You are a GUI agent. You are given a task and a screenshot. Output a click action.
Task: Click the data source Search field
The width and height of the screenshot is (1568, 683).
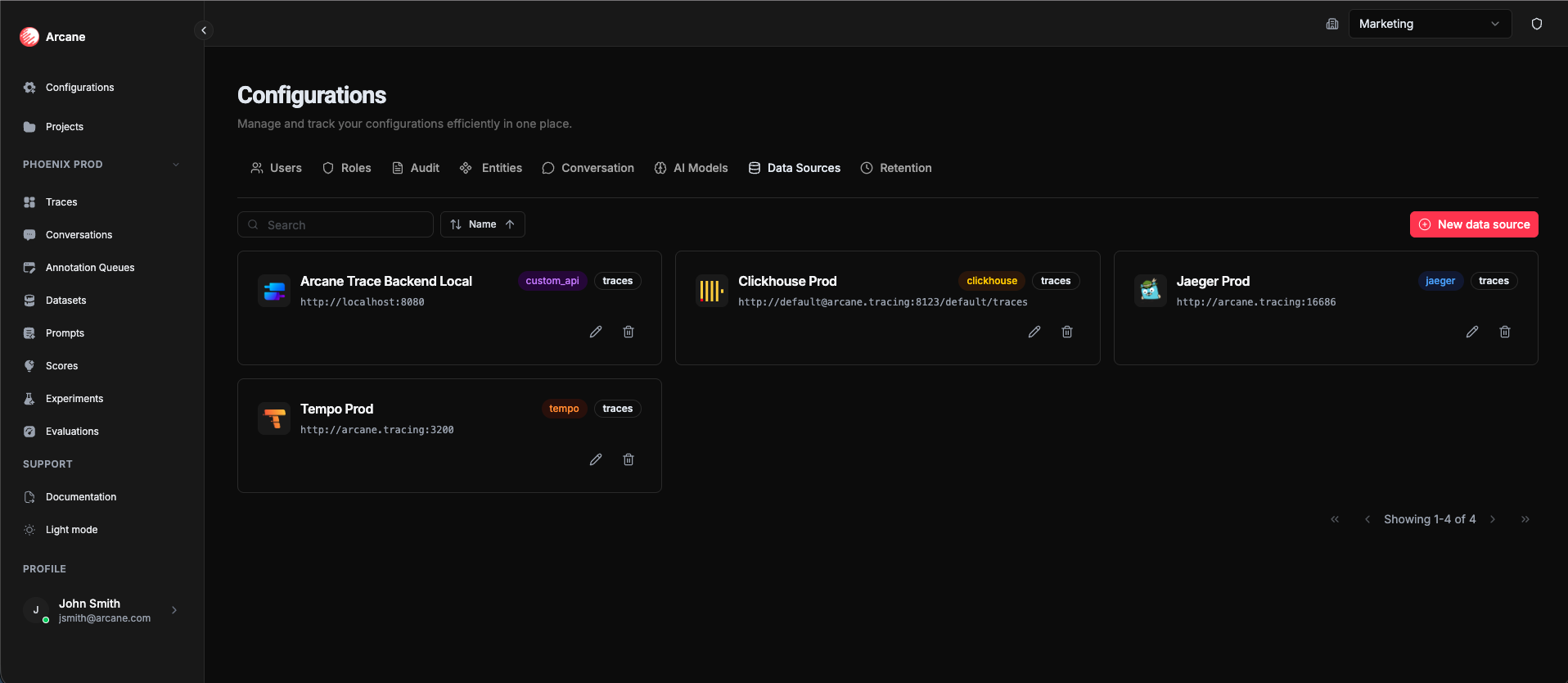[x=336, y=224]
